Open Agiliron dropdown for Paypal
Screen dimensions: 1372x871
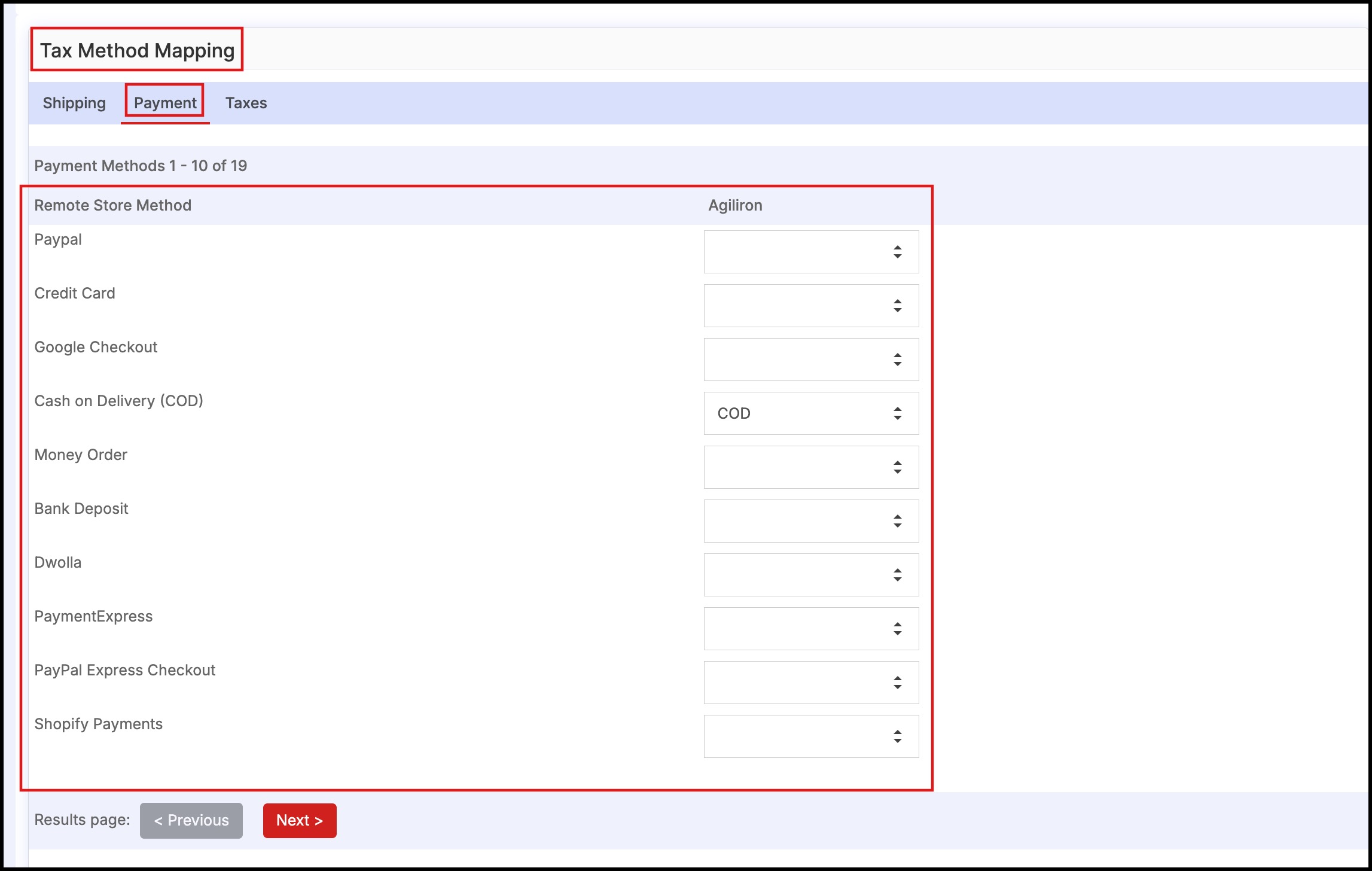811,252
